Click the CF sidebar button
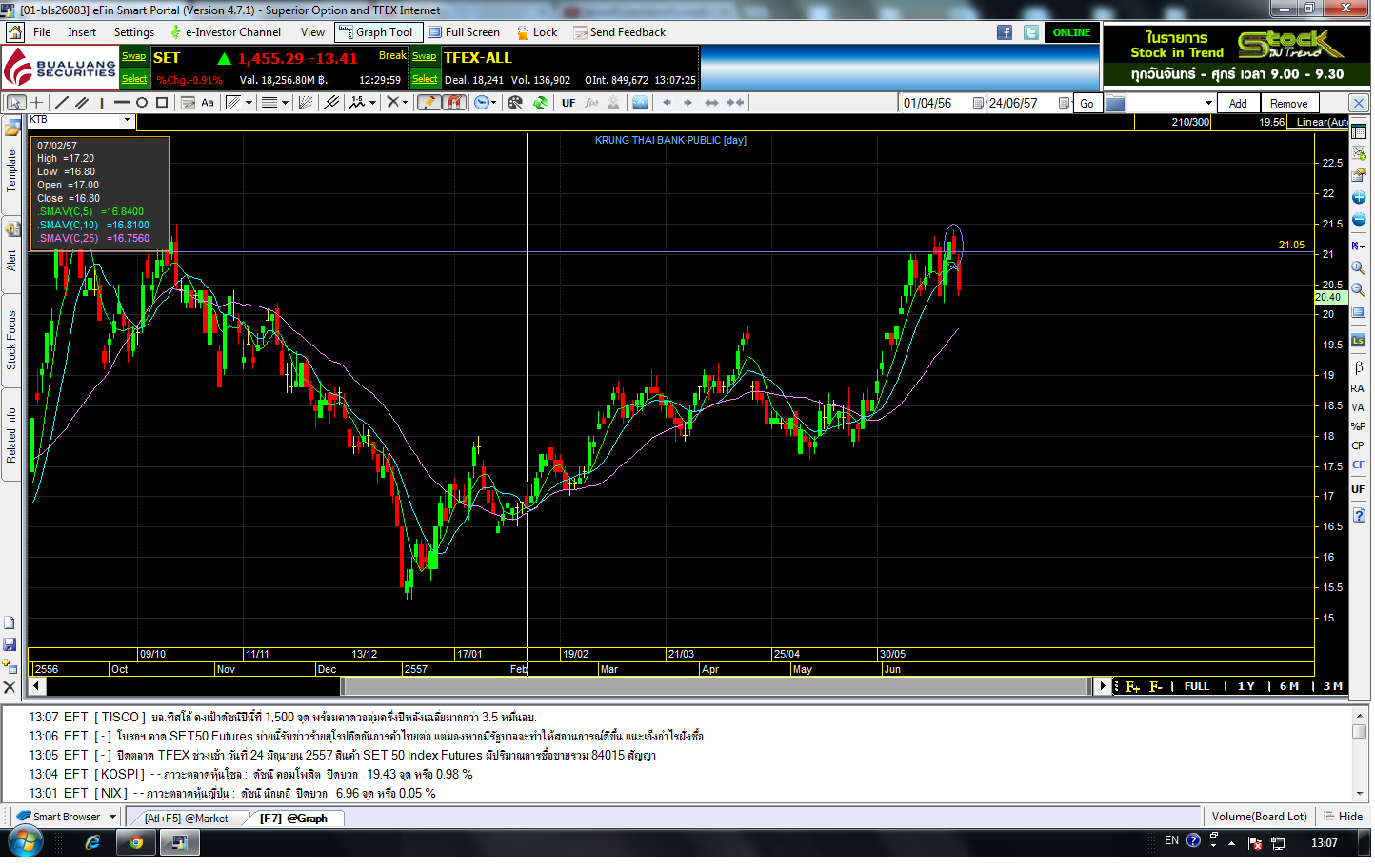This screenshot has width=1375, height=868. click(x=1358, y=465)
